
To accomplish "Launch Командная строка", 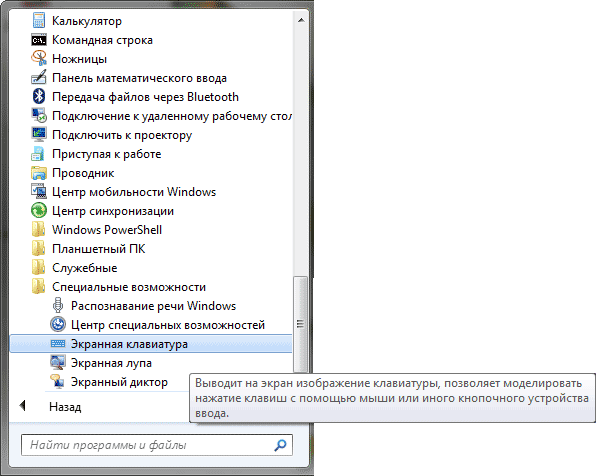I will click(x=102, y=40).
